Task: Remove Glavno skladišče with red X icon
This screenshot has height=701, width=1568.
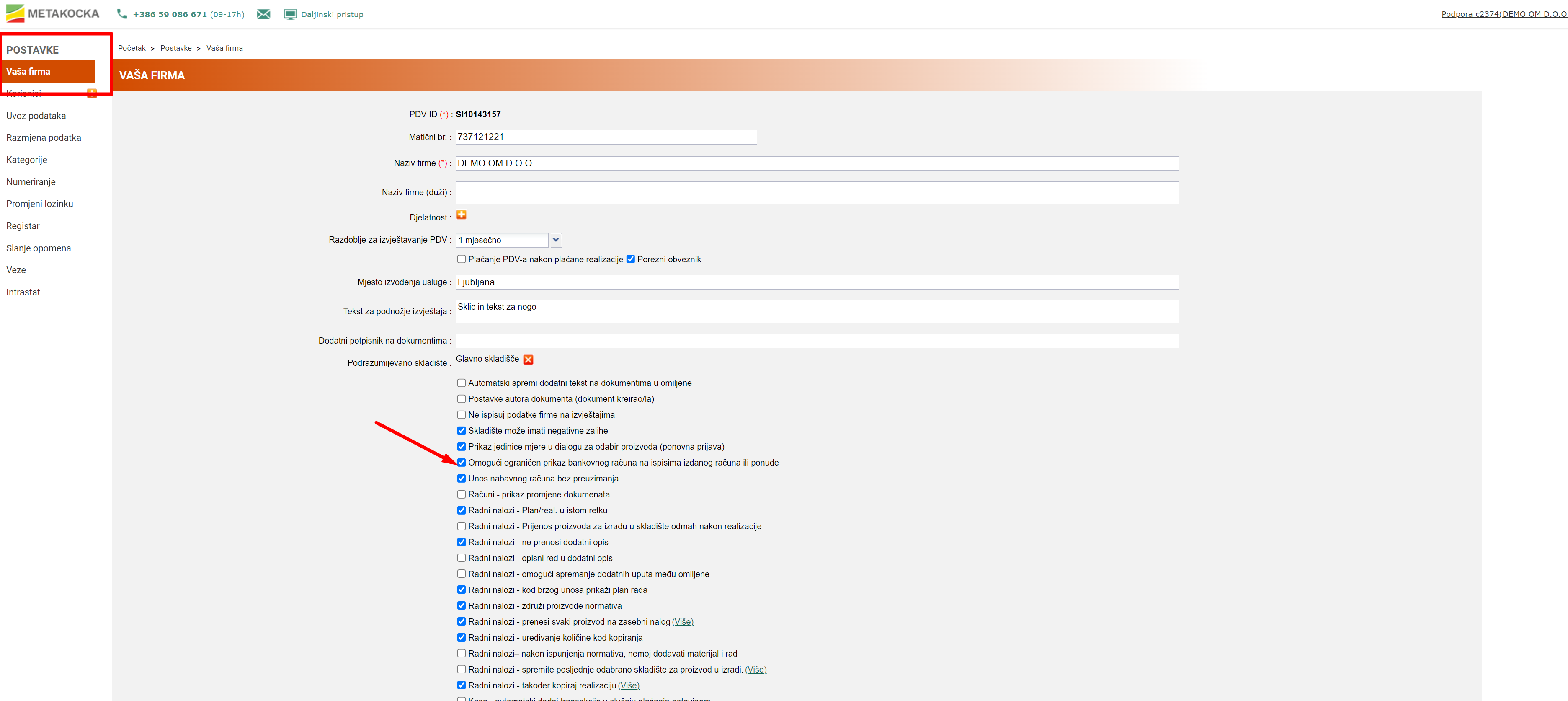Action: pos(529,360)
